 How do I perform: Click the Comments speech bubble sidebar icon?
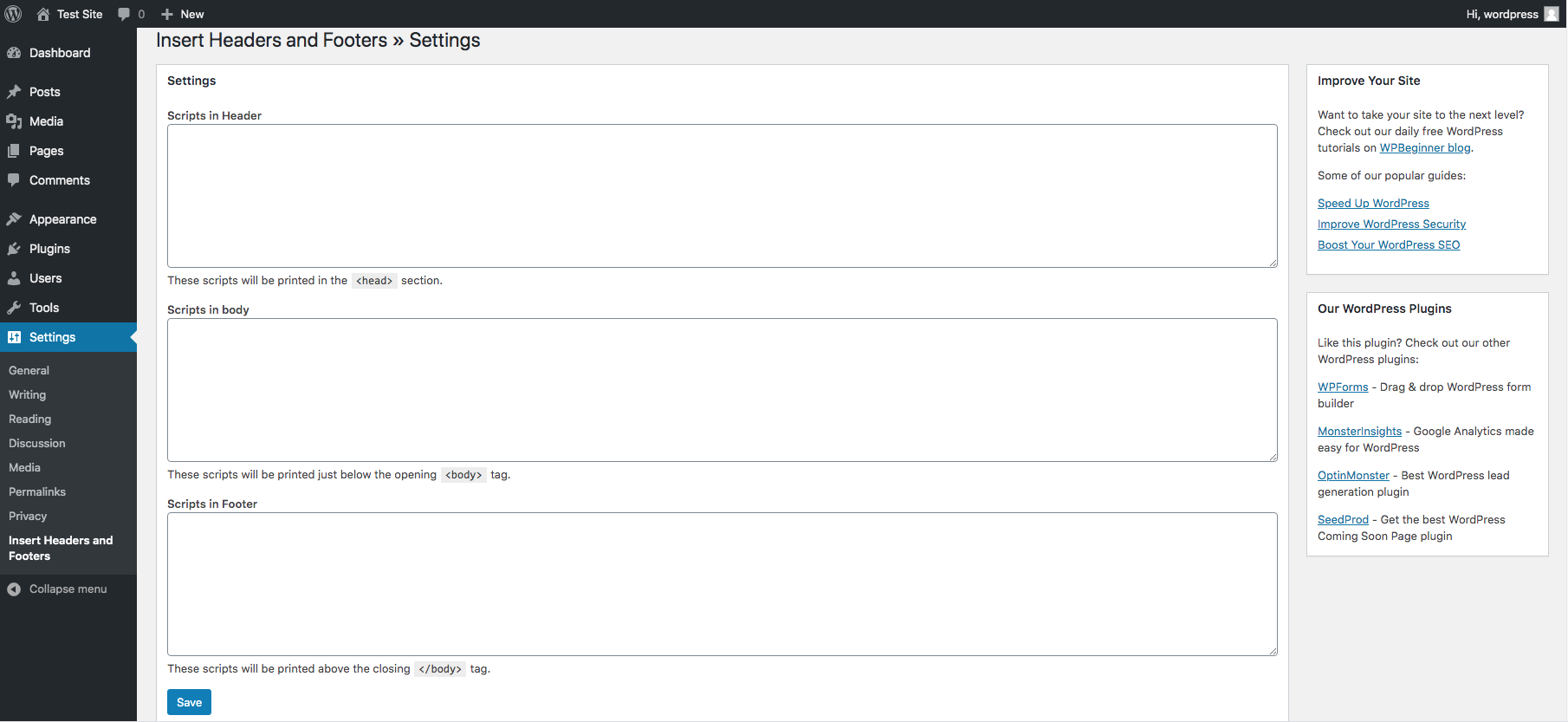[14, 180]
